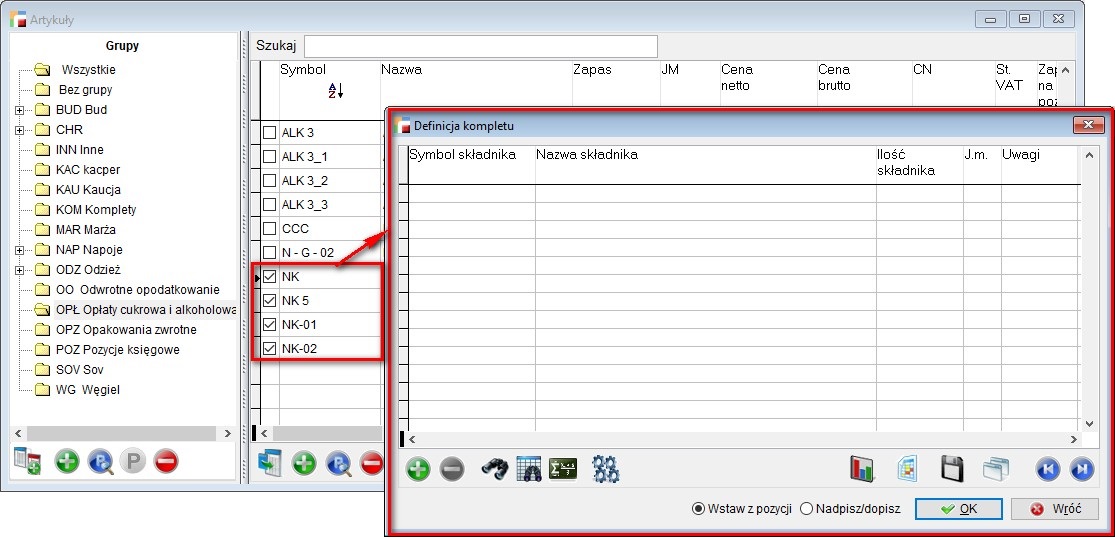Click into the Szukaj search field
Screen dimensions: 1115x538
point(480,46)
